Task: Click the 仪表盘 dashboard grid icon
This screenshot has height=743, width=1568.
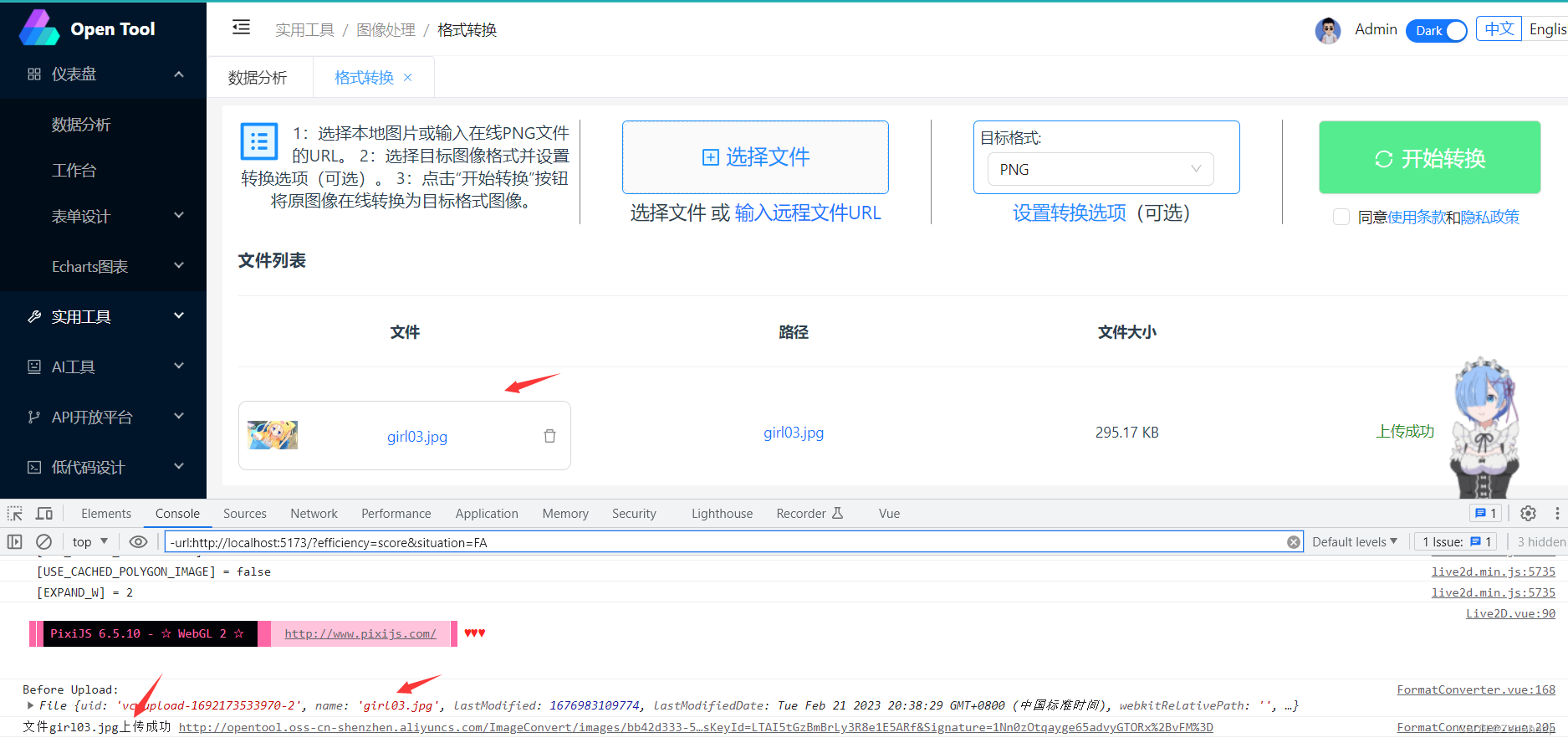Action: (34, 74)
